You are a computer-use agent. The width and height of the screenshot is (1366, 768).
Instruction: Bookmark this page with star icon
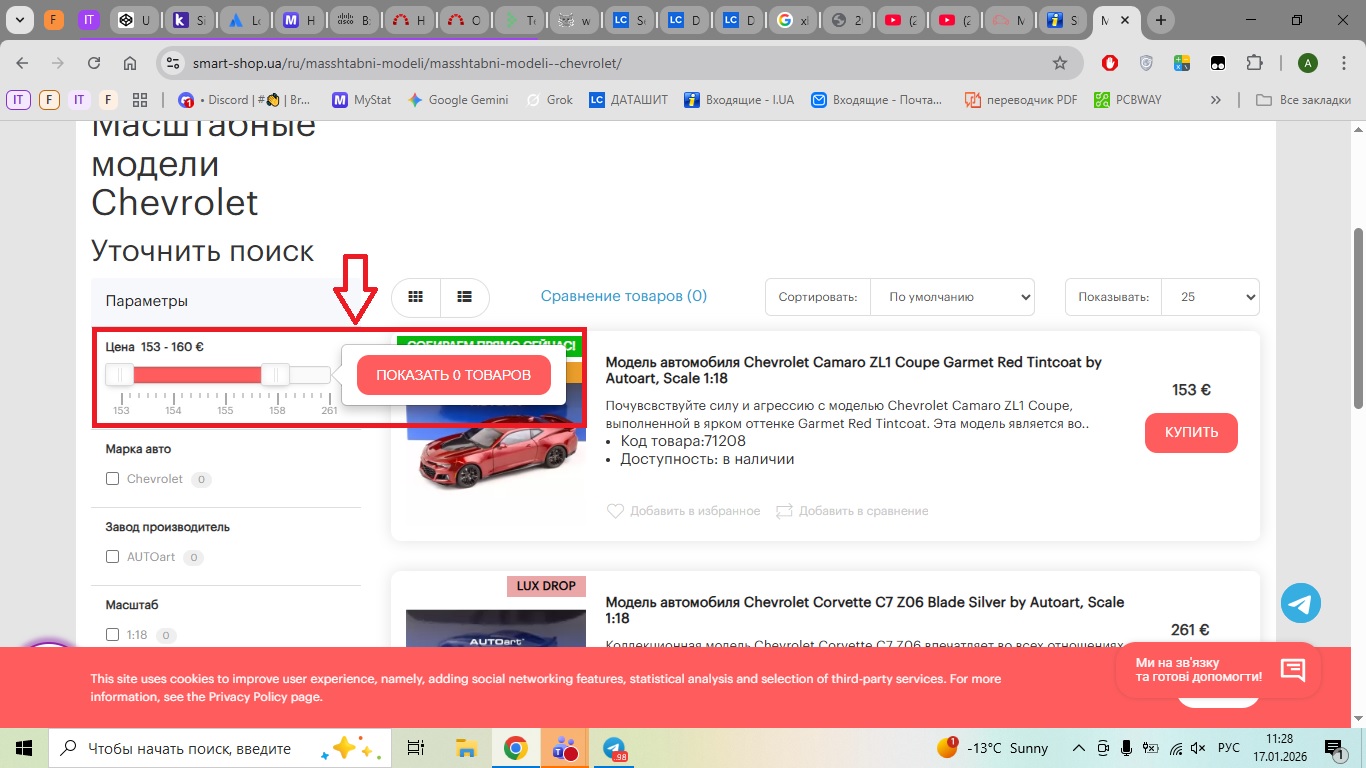[1060, 63]
